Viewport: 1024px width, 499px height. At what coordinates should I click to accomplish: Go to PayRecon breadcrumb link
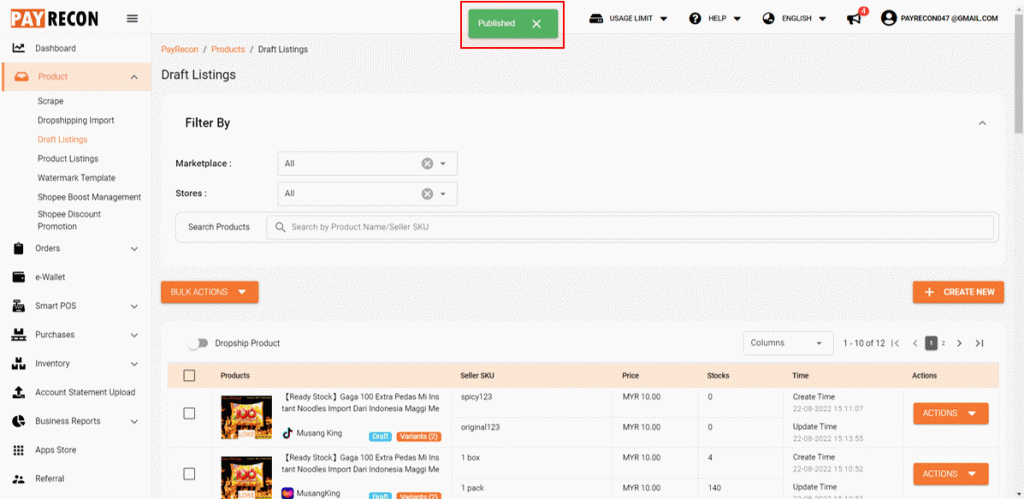pyautogui.click(x=180, y=49)
